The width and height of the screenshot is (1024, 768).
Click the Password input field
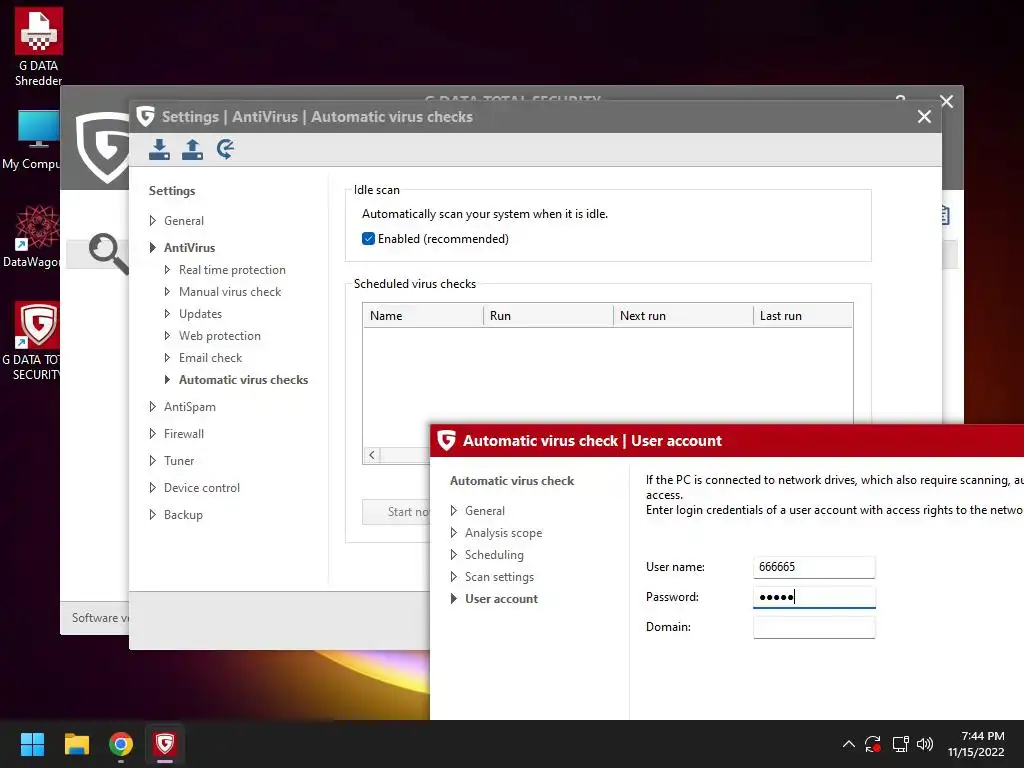(814, 597)
